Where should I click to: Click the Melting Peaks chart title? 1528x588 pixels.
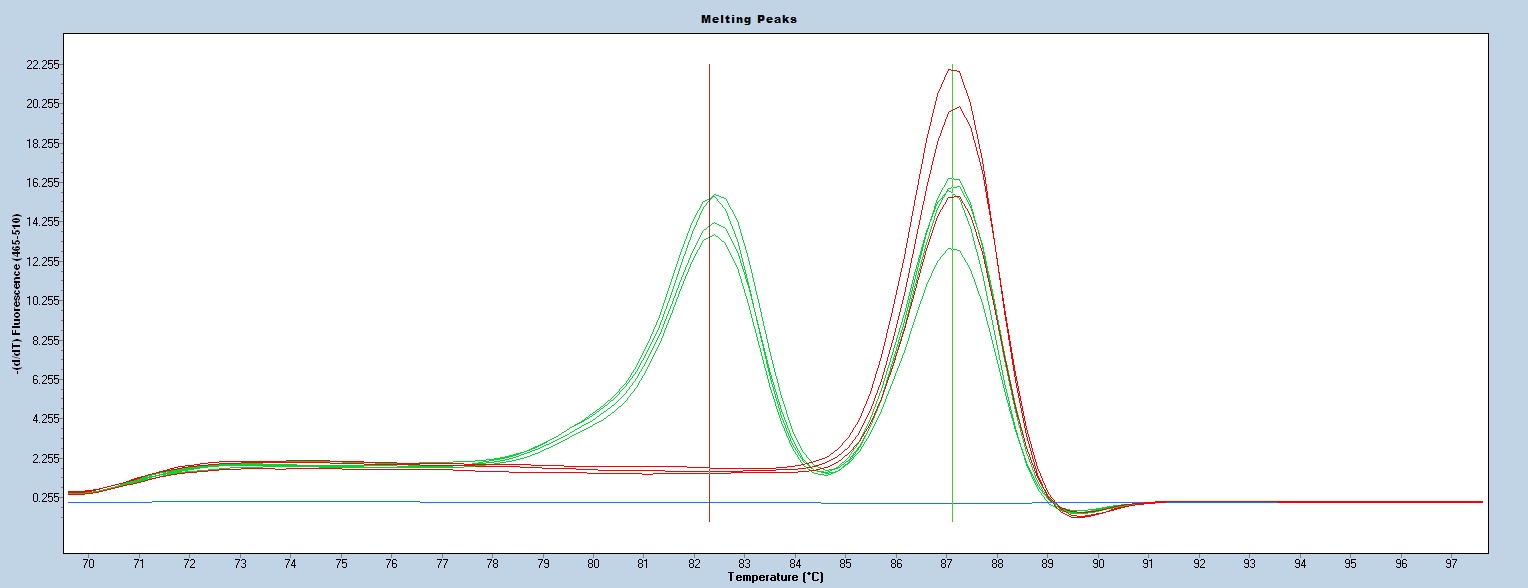[763, 19]
